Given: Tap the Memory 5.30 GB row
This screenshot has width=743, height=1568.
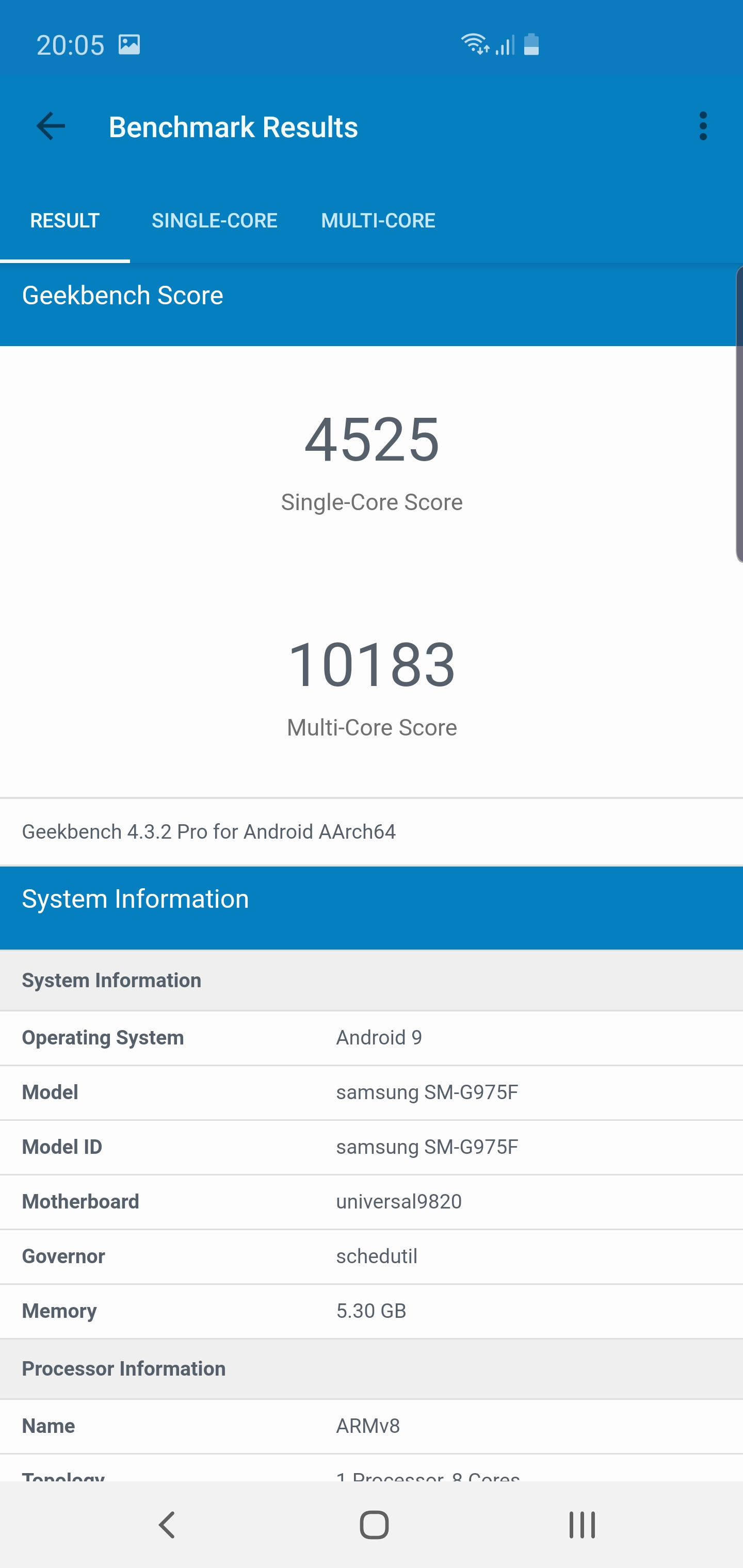Looking at the screenshot, I should coord(372,1311).
